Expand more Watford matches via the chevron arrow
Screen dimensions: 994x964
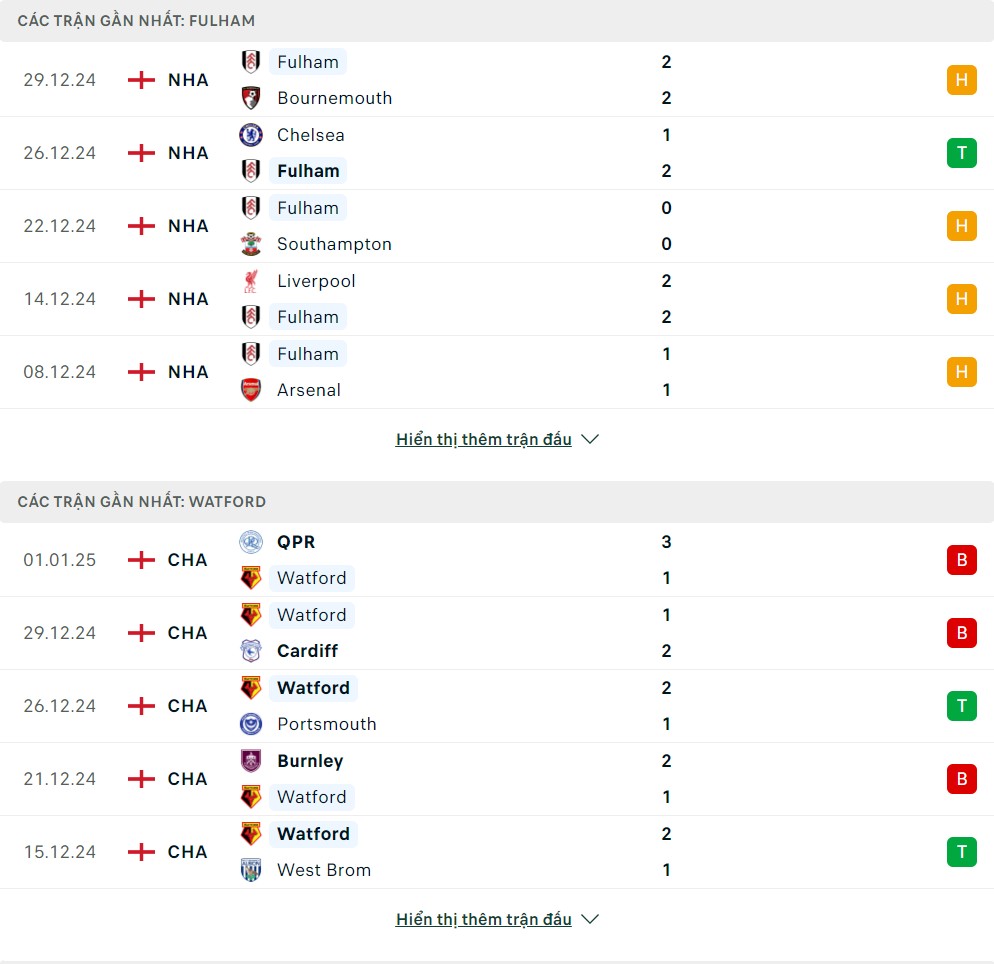(590, 919)
